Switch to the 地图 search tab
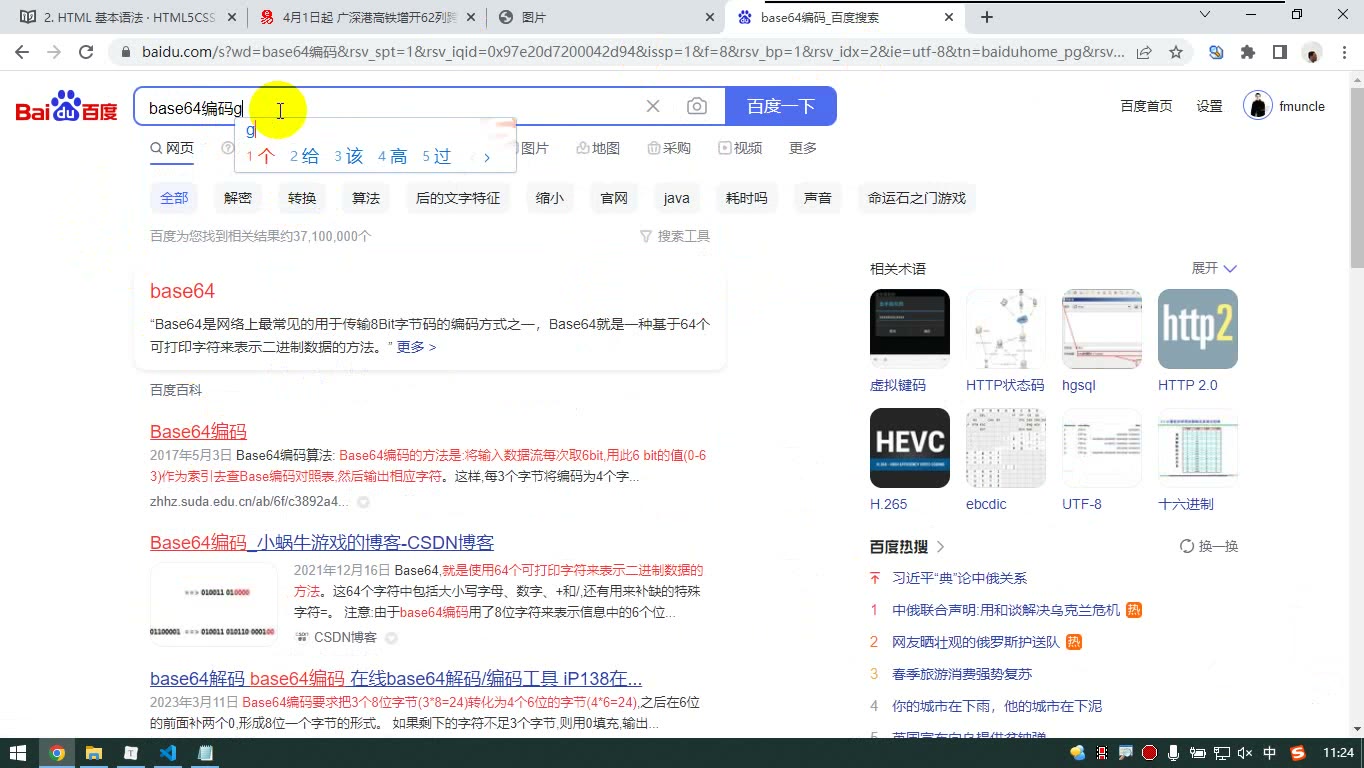Viewport: 1364px width, 768px height. 598,148
